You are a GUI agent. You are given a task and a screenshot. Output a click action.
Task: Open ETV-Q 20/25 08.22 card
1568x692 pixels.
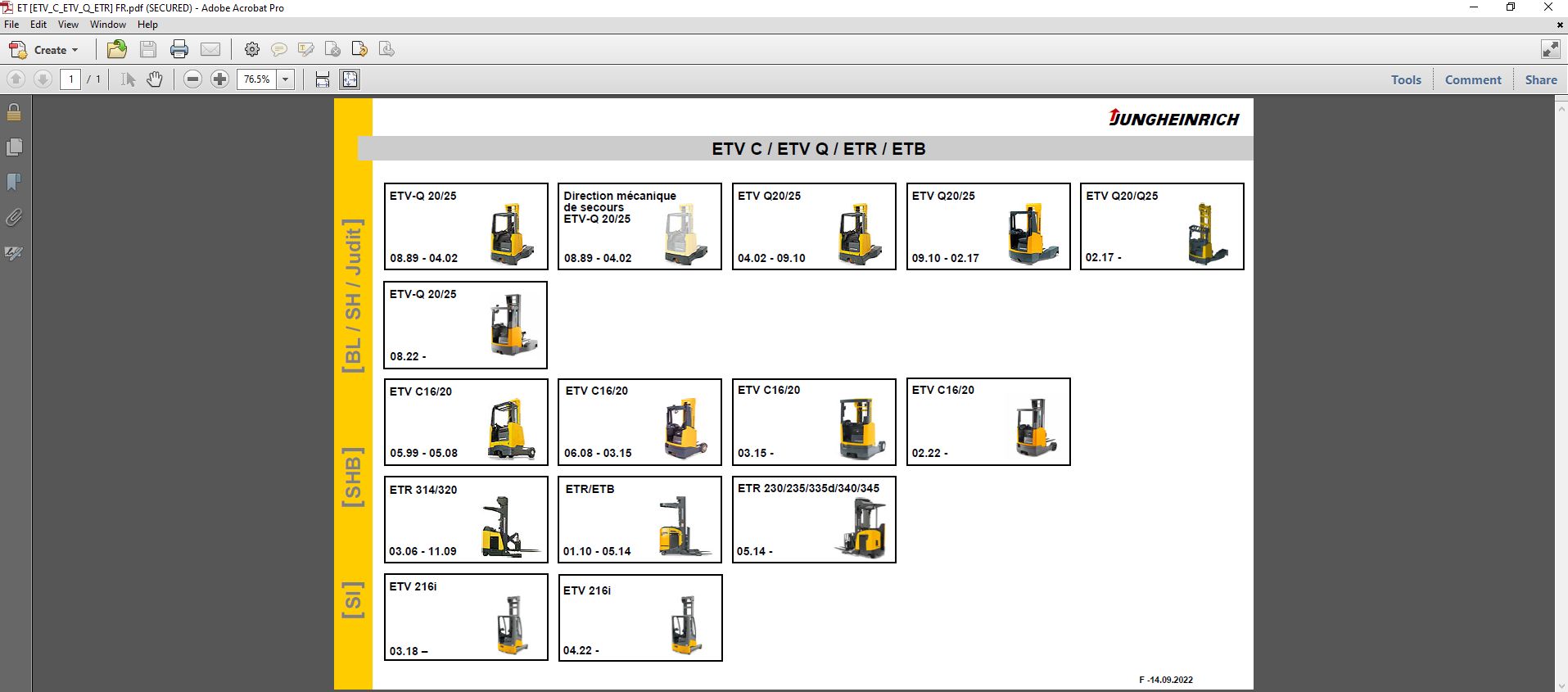click(466, 325)
